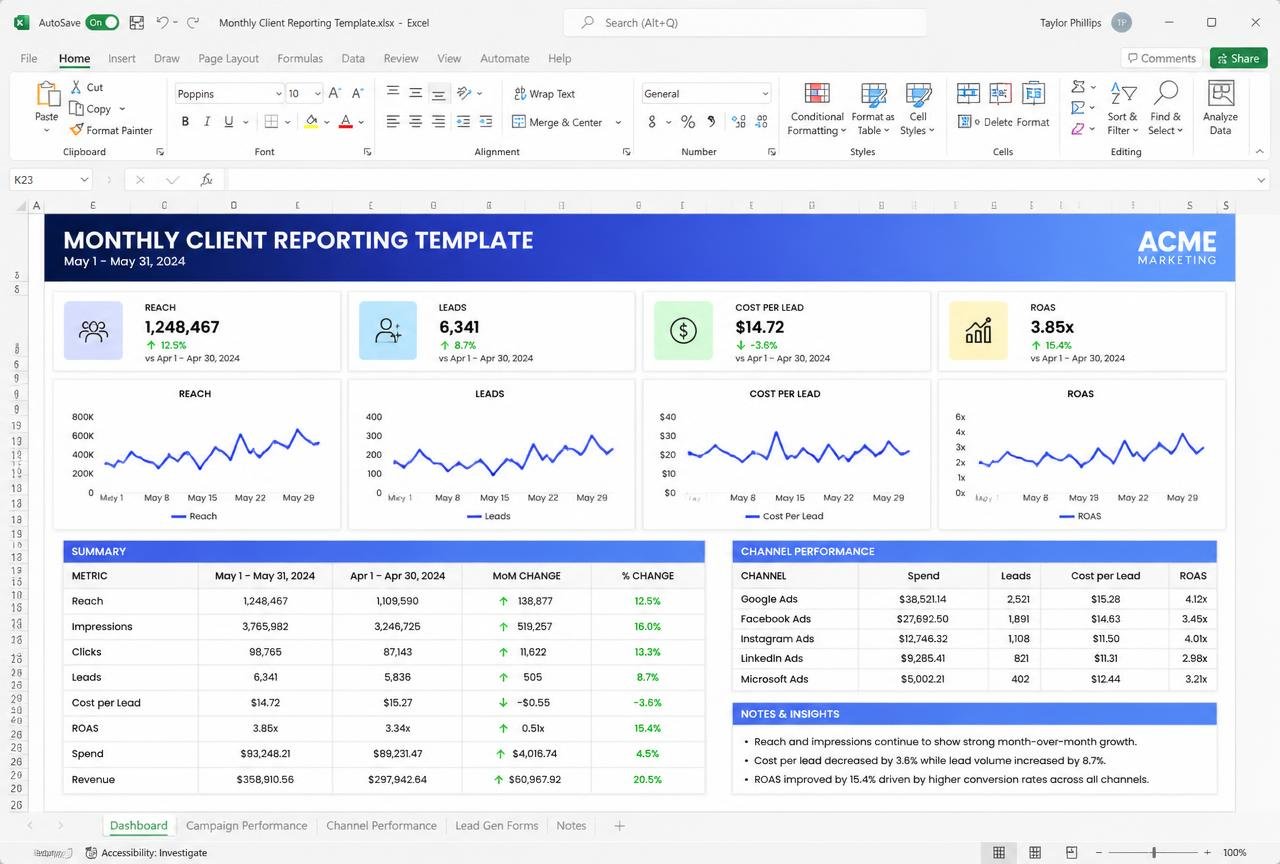Click Decrease Indent icon
The height and width of the screenshot is (864, 1280).
463,122
